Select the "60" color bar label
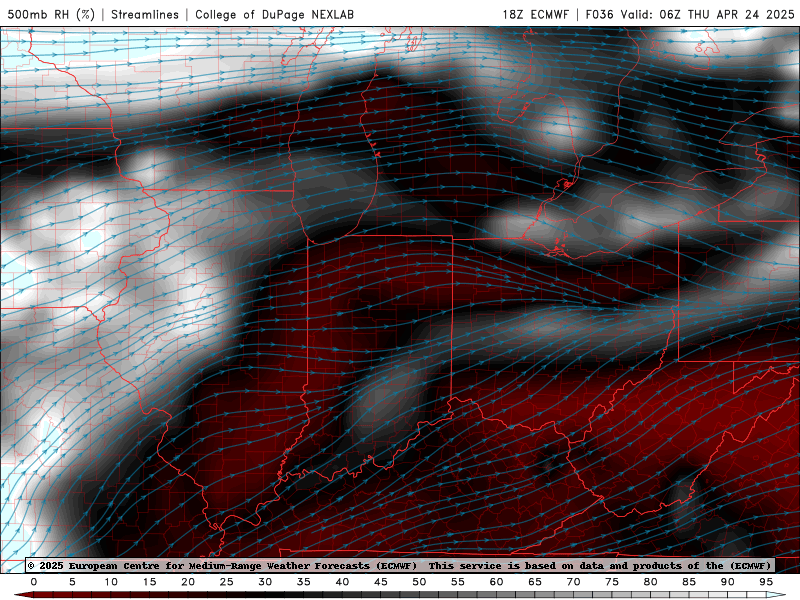This screenshot has height=600, width=800. click(x=496, y=582)
